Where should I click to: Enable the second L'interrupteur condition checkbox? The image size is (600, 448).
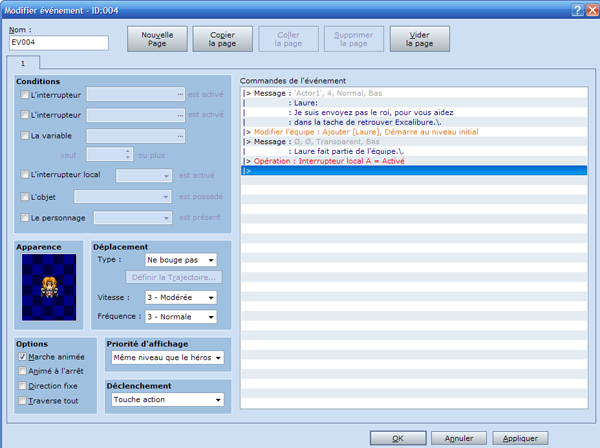24,115
